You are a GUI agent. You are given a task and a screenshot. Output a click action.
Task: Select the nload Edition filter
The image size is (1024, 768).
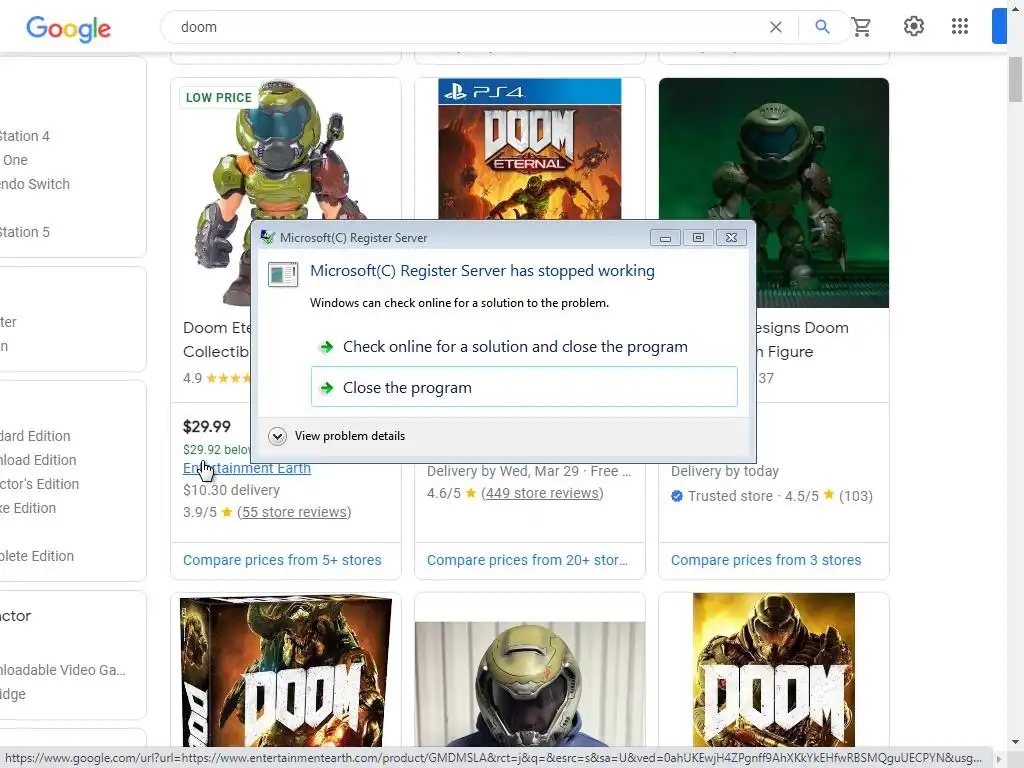tap(38, 460)
